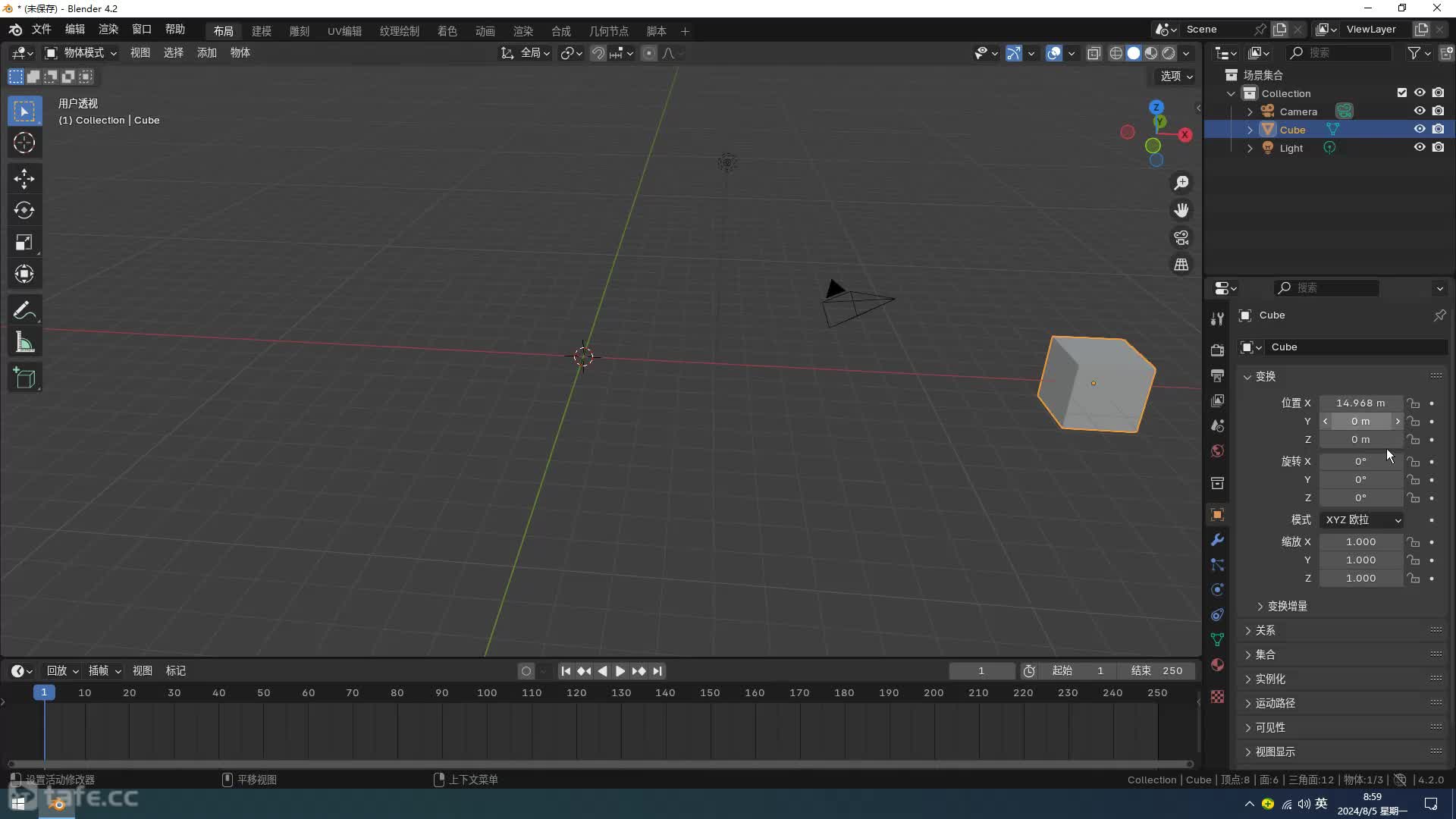
Task: Jump to the first frame
Action: pyautogui.click(x=566, y=672)
